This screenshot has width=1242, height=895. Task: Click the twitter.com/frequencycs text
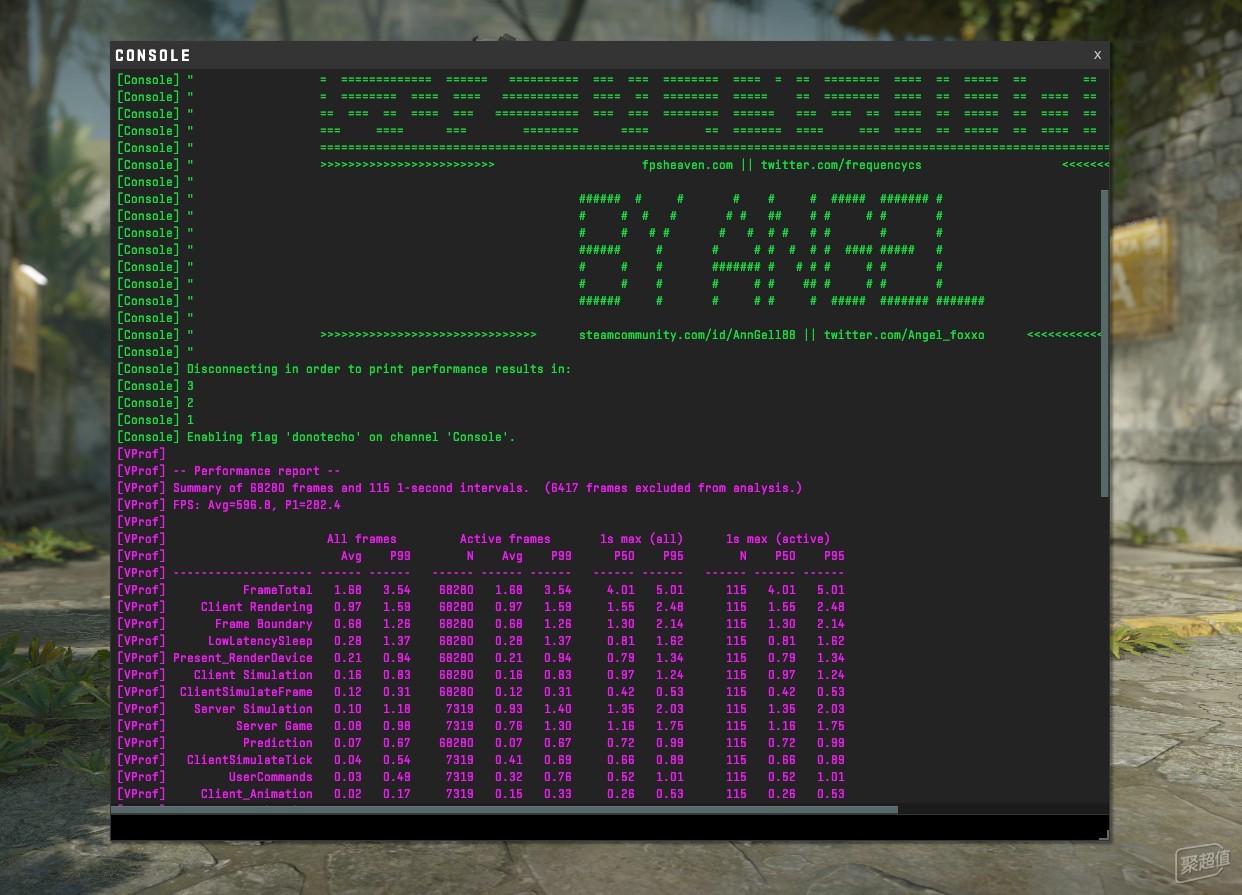tap(841, 165)
